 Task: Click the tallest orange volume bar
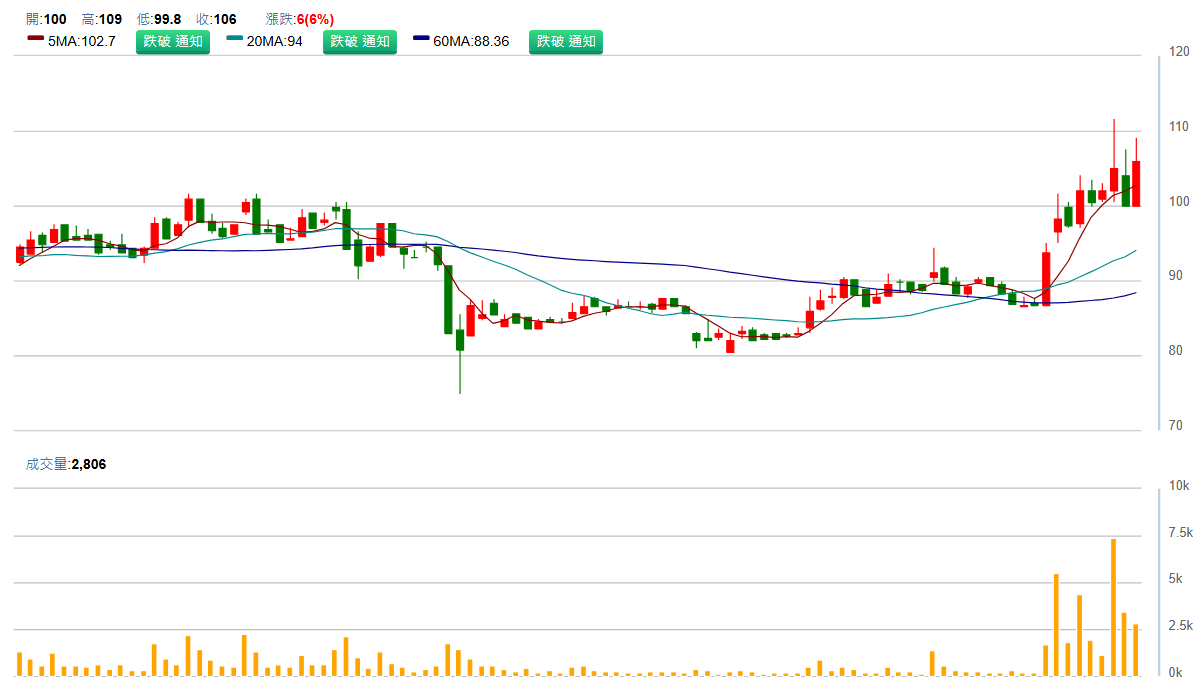pyautogui.click(x=1113, y=606)
